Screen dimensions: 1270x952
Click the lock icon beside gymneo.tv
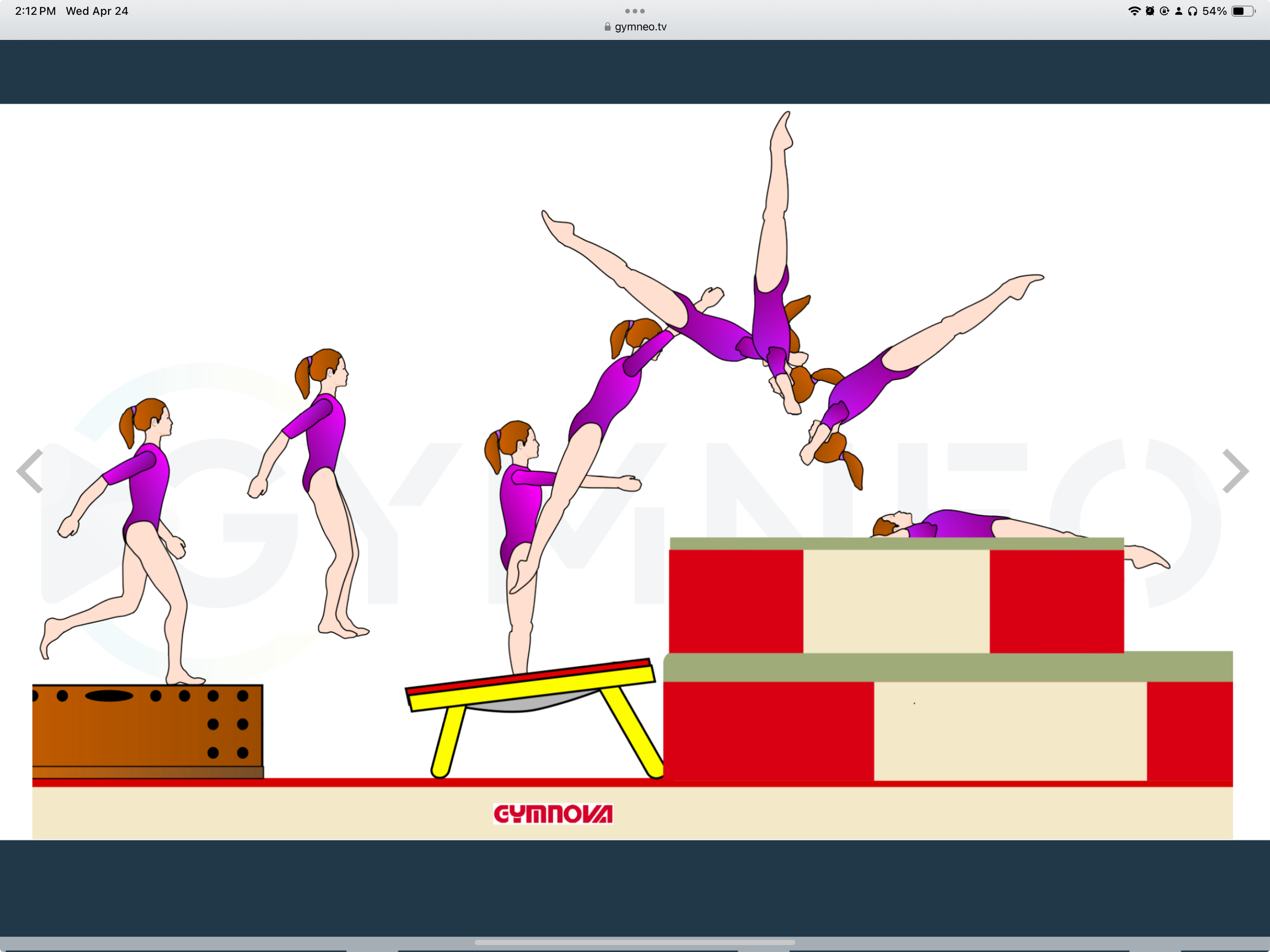(x=607, y=26)
